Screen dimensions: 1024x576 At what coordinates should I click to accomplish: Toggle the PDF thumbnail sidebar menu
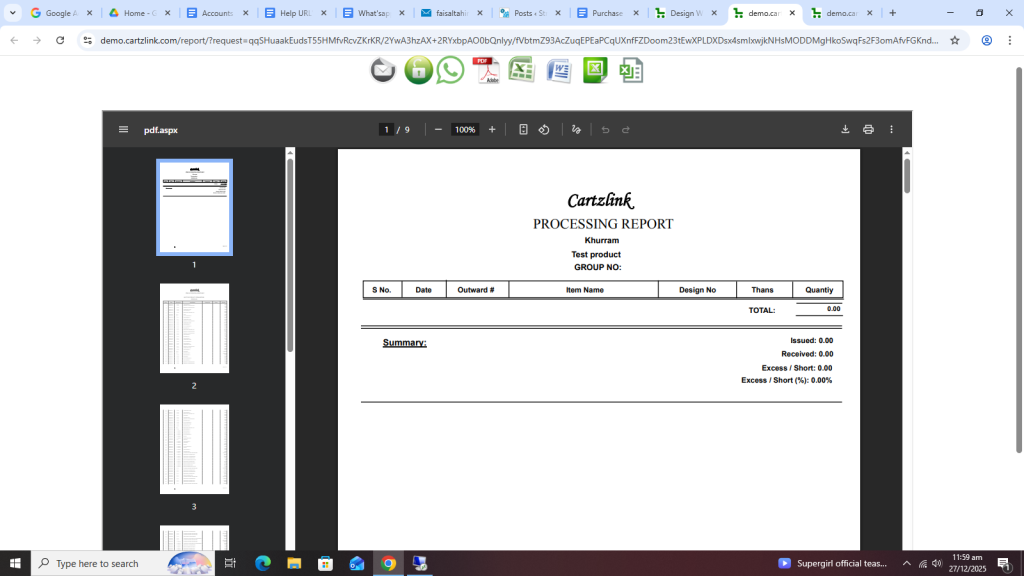tap(123, 130)
